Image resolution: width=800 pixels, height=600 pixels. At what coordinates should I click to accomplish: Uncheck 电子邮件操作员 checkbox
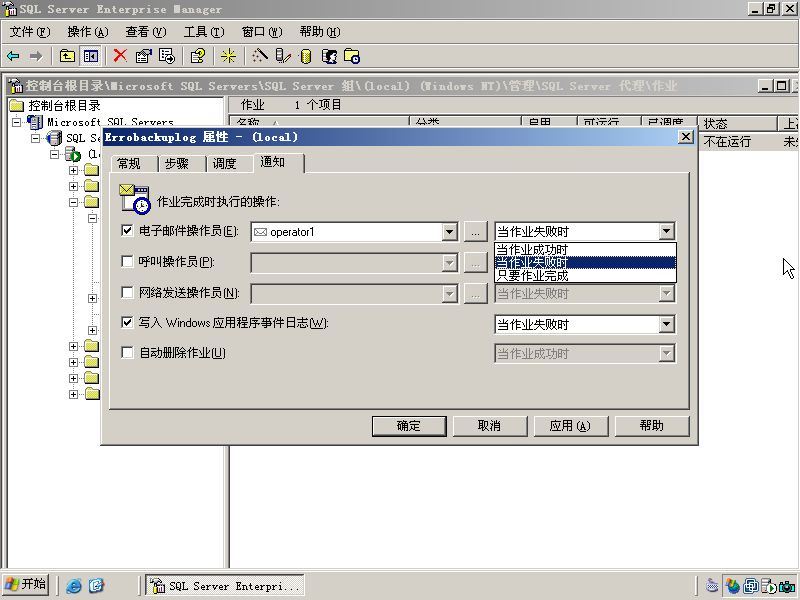127,231
